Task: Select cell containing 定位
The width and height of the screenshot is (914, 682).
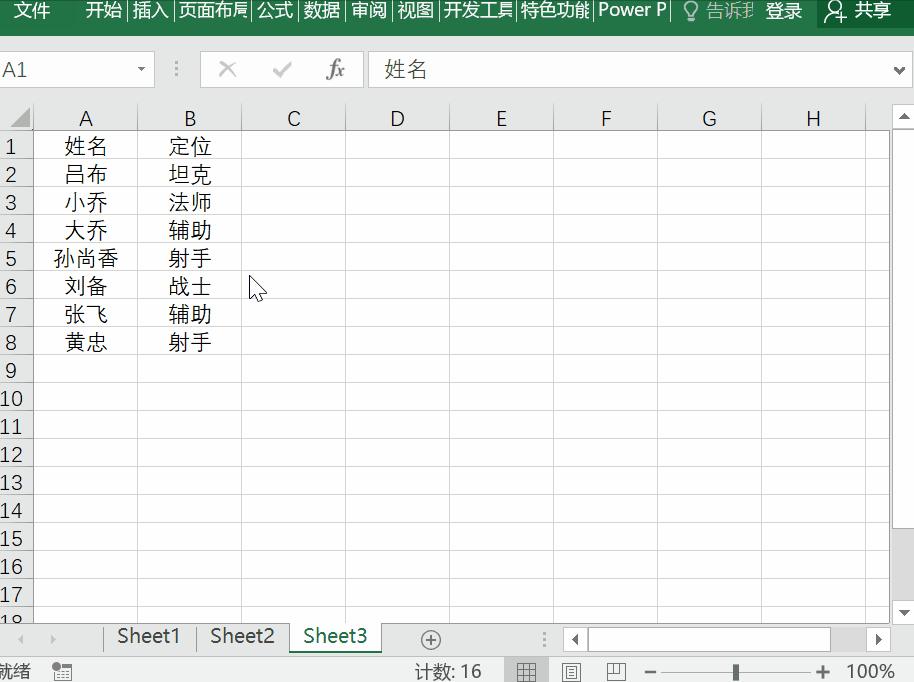Action: pyautogui.click(x=189, y=146)
